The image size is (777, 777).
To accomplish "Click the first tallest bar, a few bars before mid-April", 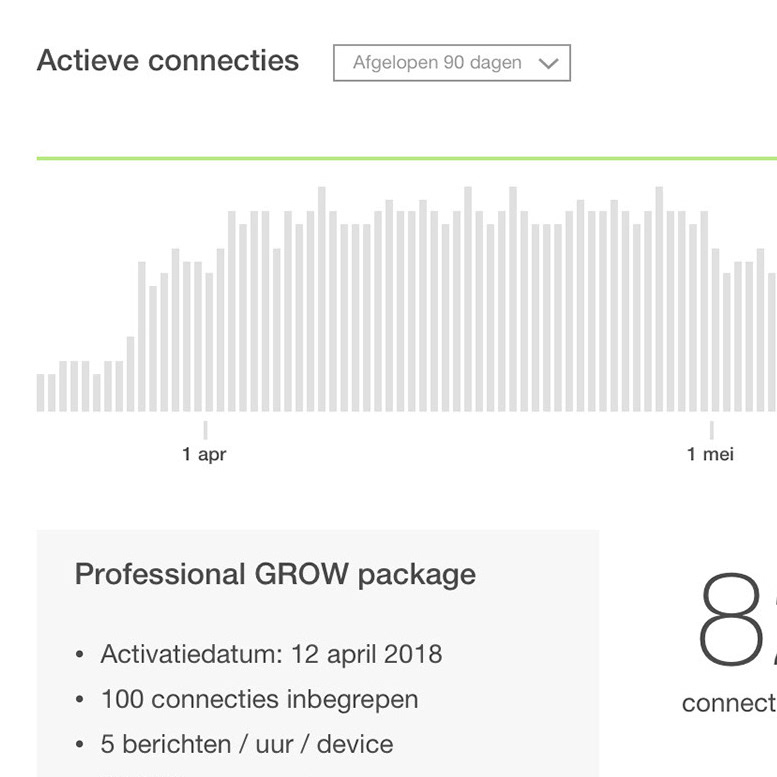I will (322, 299).
